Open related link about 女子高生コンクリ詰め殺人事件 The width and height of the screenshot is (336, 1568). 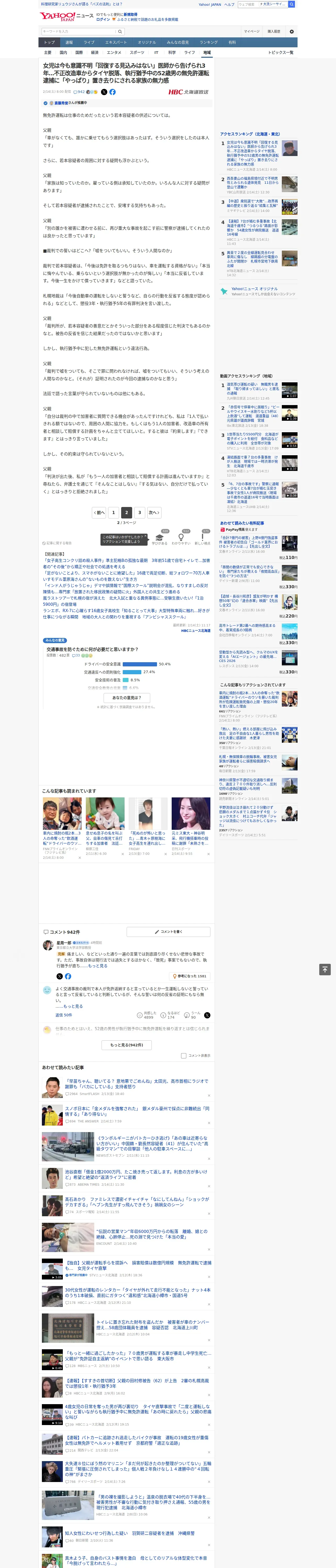(x=126, y=563)
